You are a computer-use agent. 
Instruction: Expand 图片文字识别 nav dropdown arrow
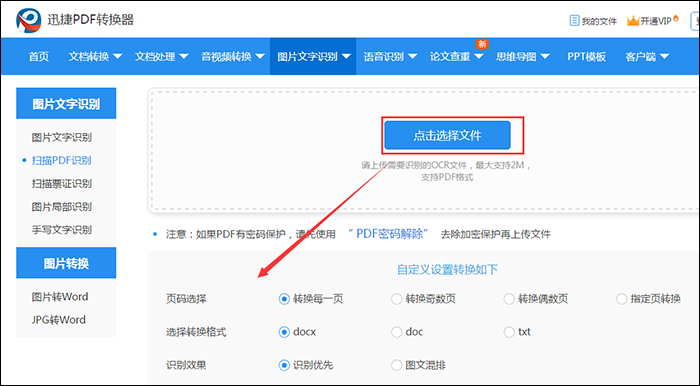(346, 57)
